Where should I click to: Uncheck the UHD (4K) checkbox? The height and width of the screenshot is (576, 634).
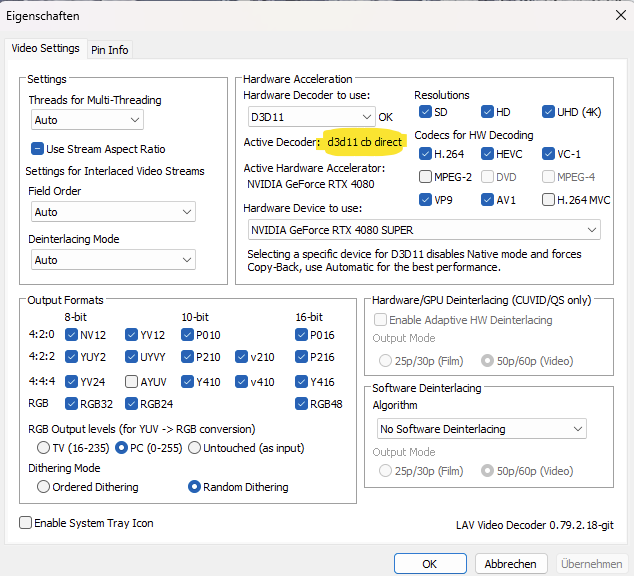pyautogui.click(x=548, y=112)
